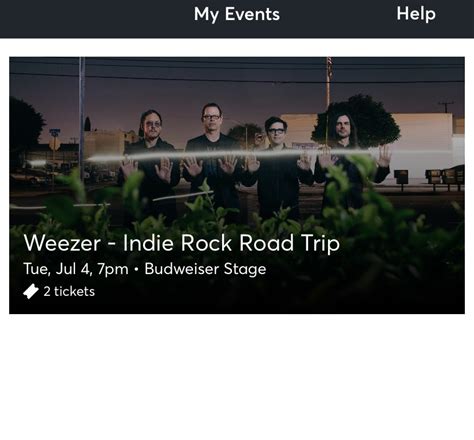Click the word "Weezer" in event title
The image size is (474, 440).
point(62,243)
